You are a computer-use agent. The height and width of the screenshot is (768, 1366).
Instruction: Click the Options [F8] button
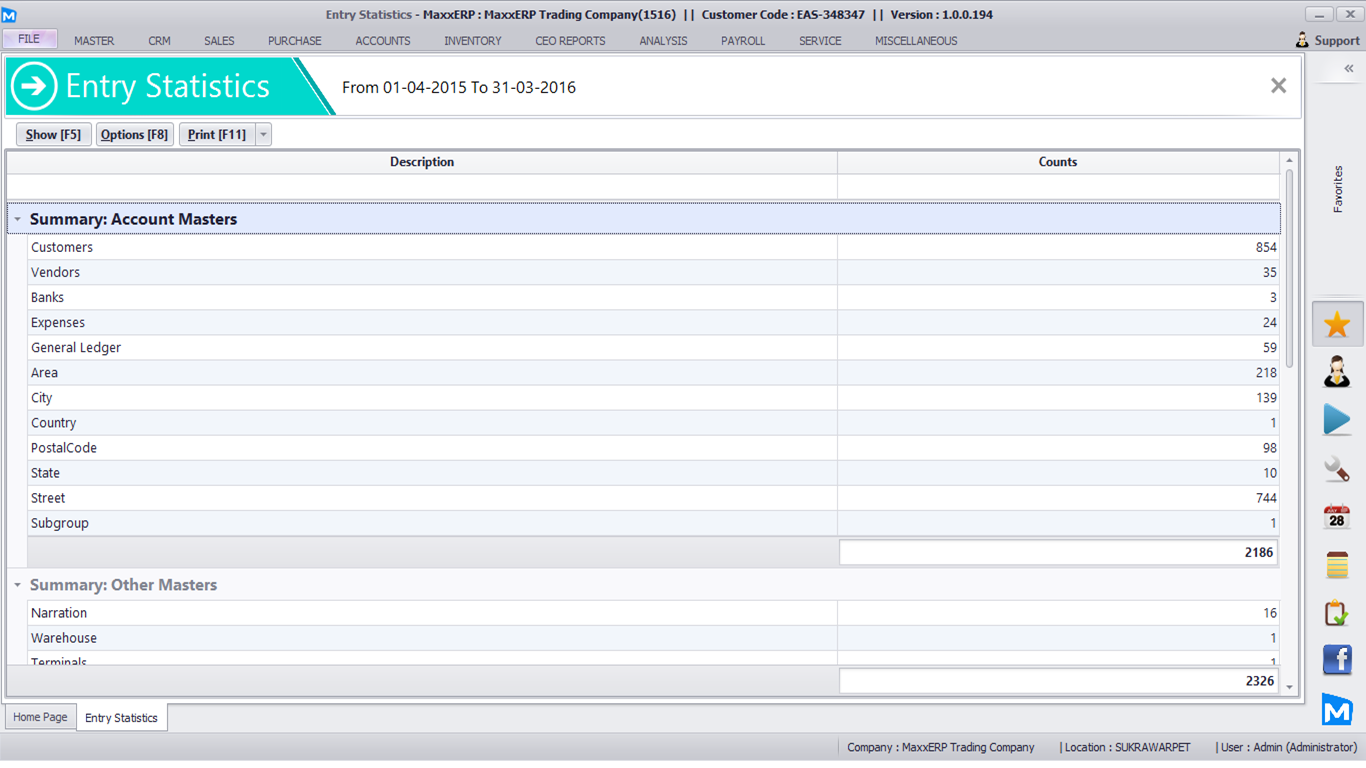[134, 135]
